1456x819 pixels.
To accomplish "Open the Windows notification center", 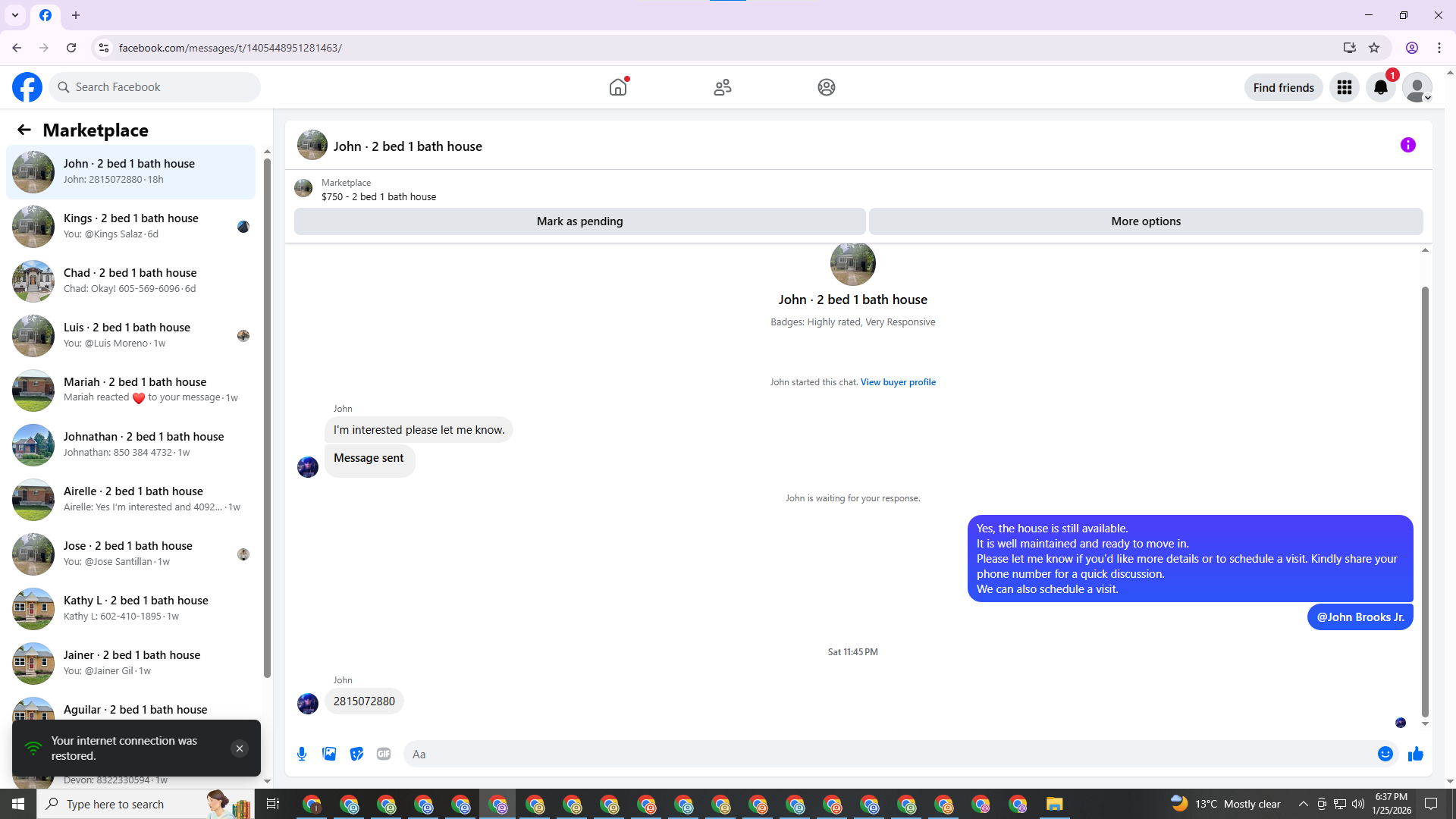I will [1431, 804].
